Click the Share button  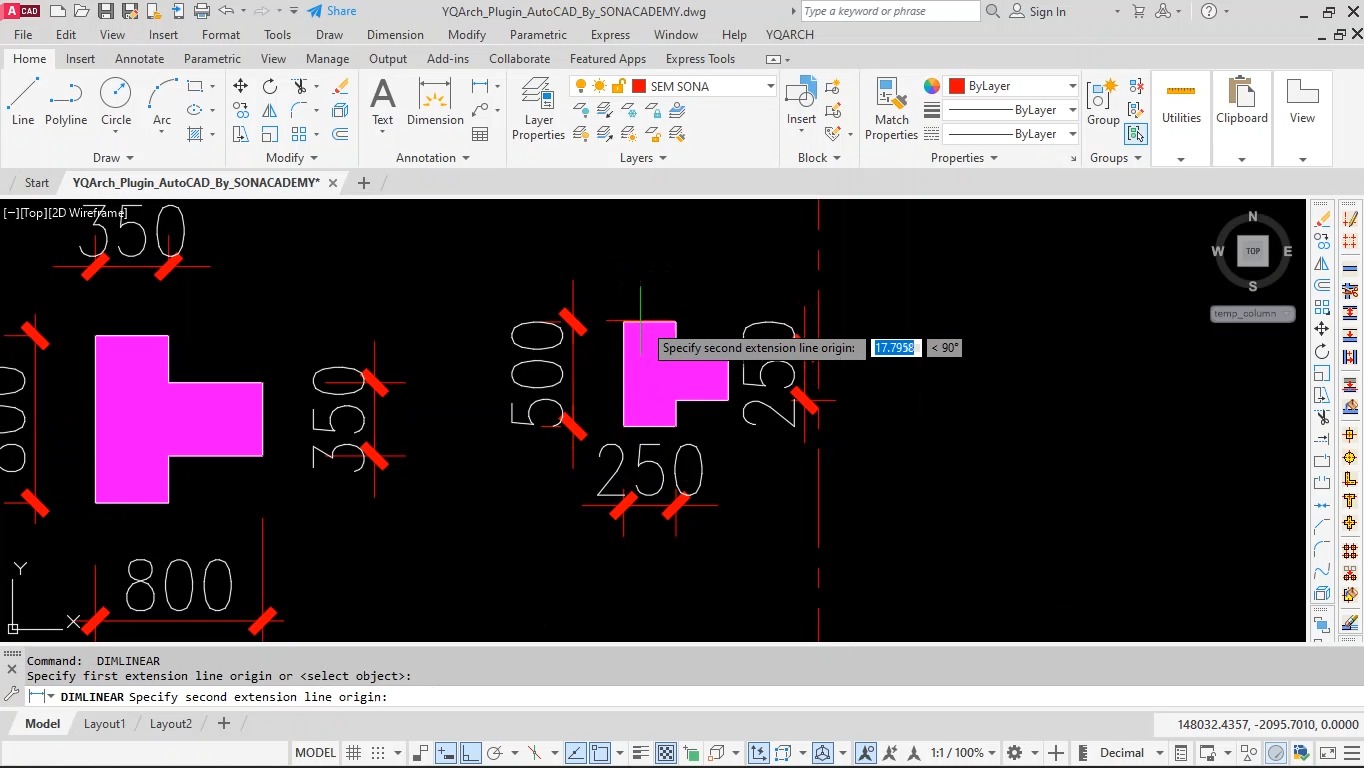332,11
